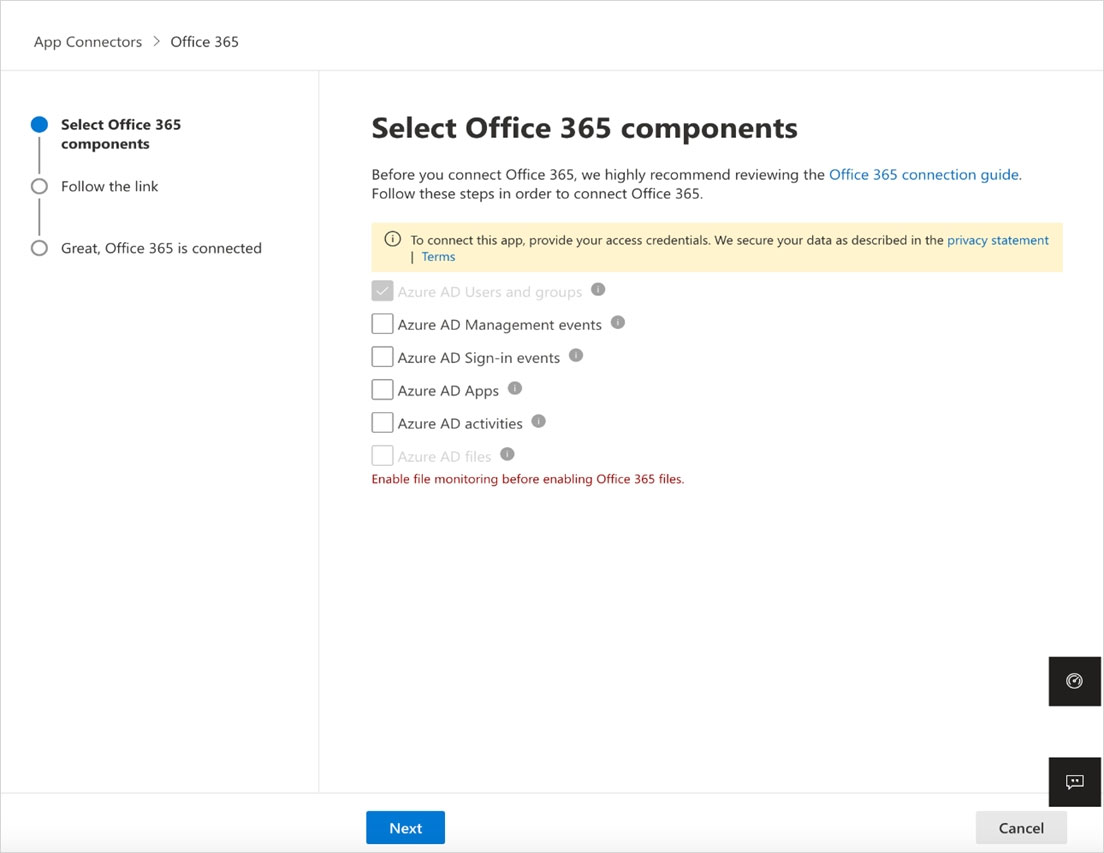Click the 'Azure AD Sign-in events' label
This screenshot has height=853, width=1104.
click(x=479, y=358)
